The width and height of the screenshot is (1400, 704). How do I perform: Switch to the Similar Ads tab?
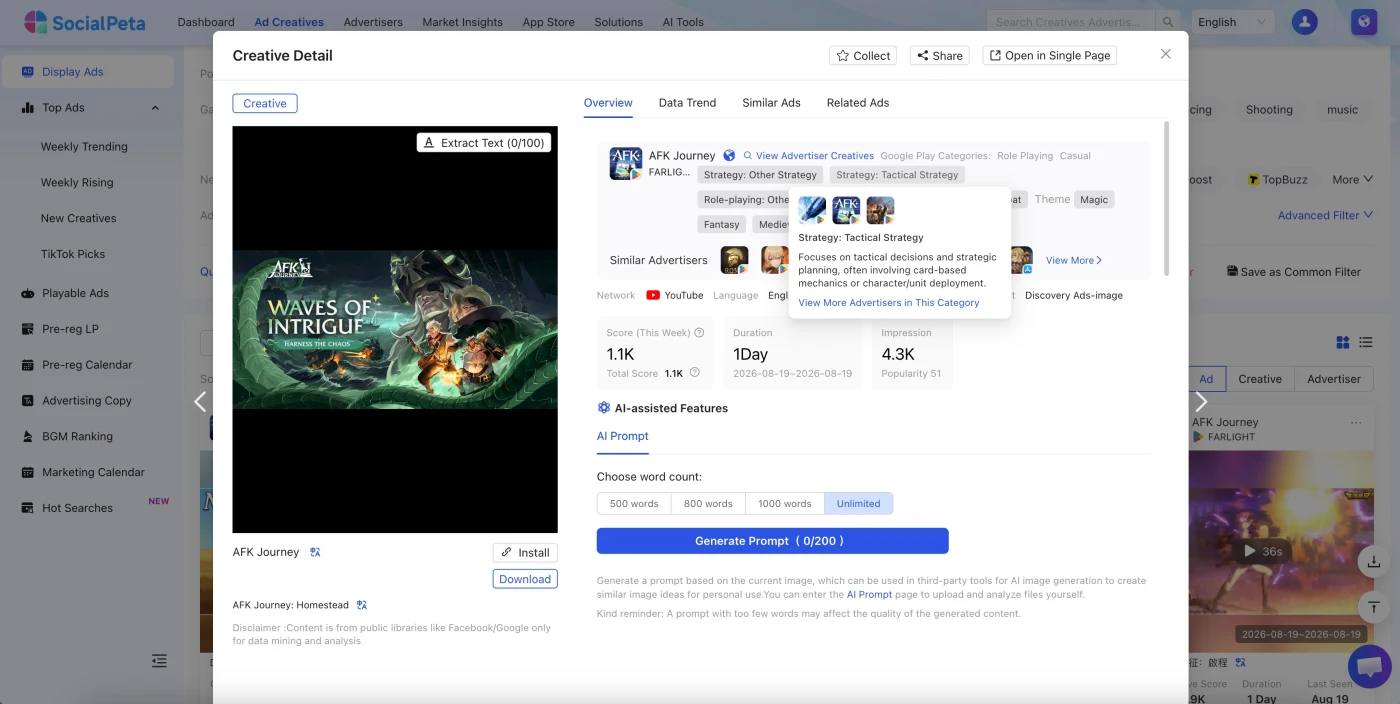pyautogui.click(x=771, y=103)
